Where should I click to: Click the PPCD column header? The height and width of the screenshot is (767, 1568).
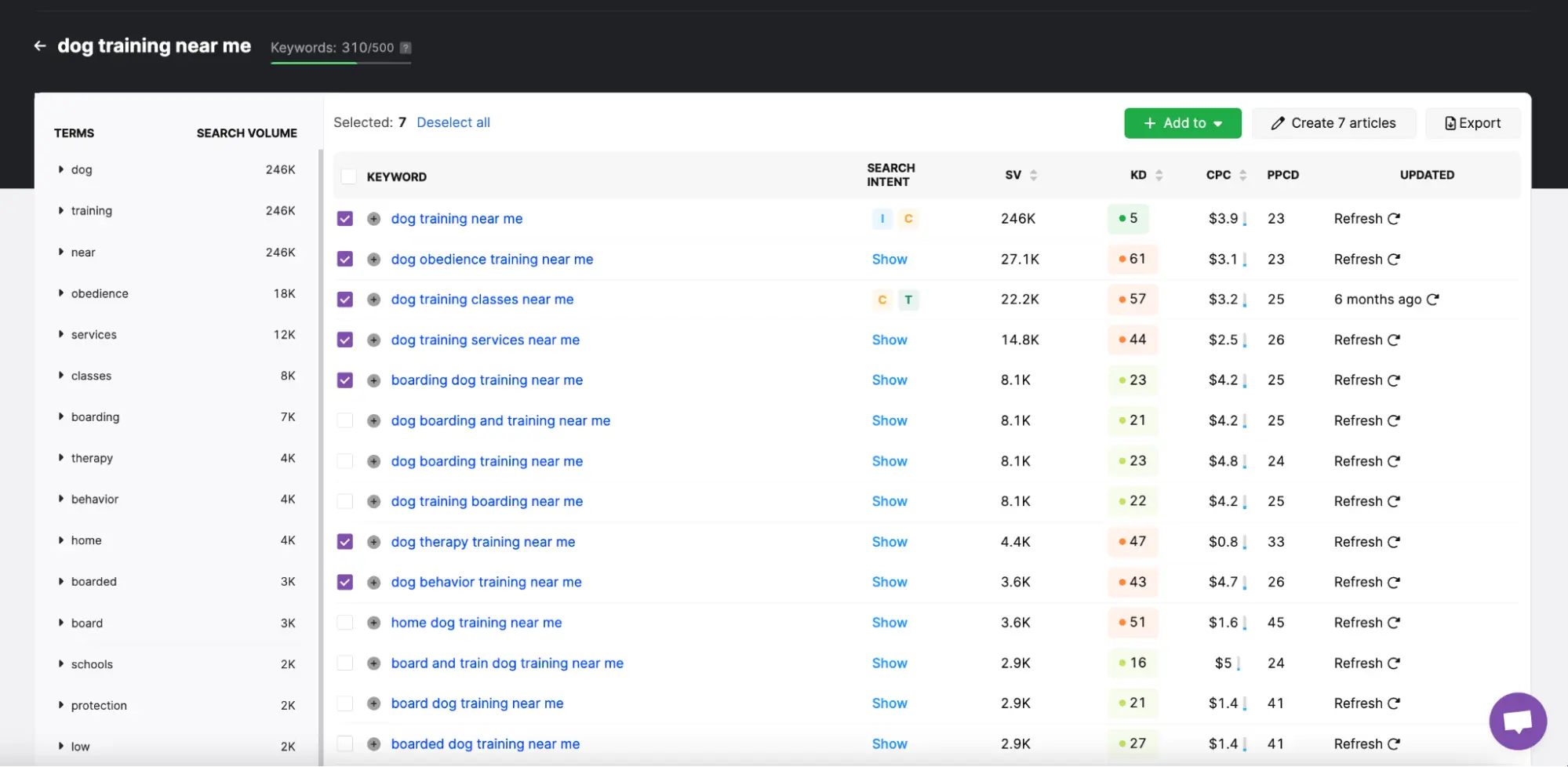(x=1283, y=175)
